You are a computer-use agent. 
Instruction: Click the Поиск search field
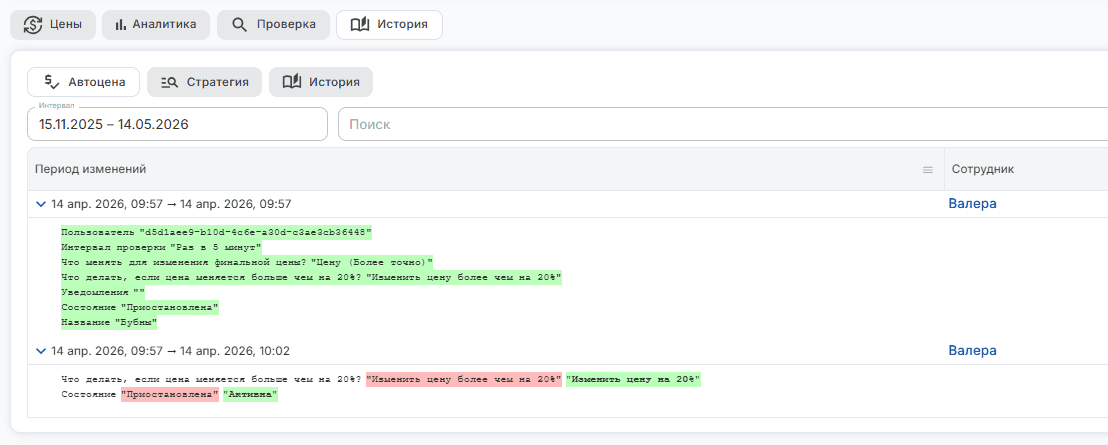723,124
